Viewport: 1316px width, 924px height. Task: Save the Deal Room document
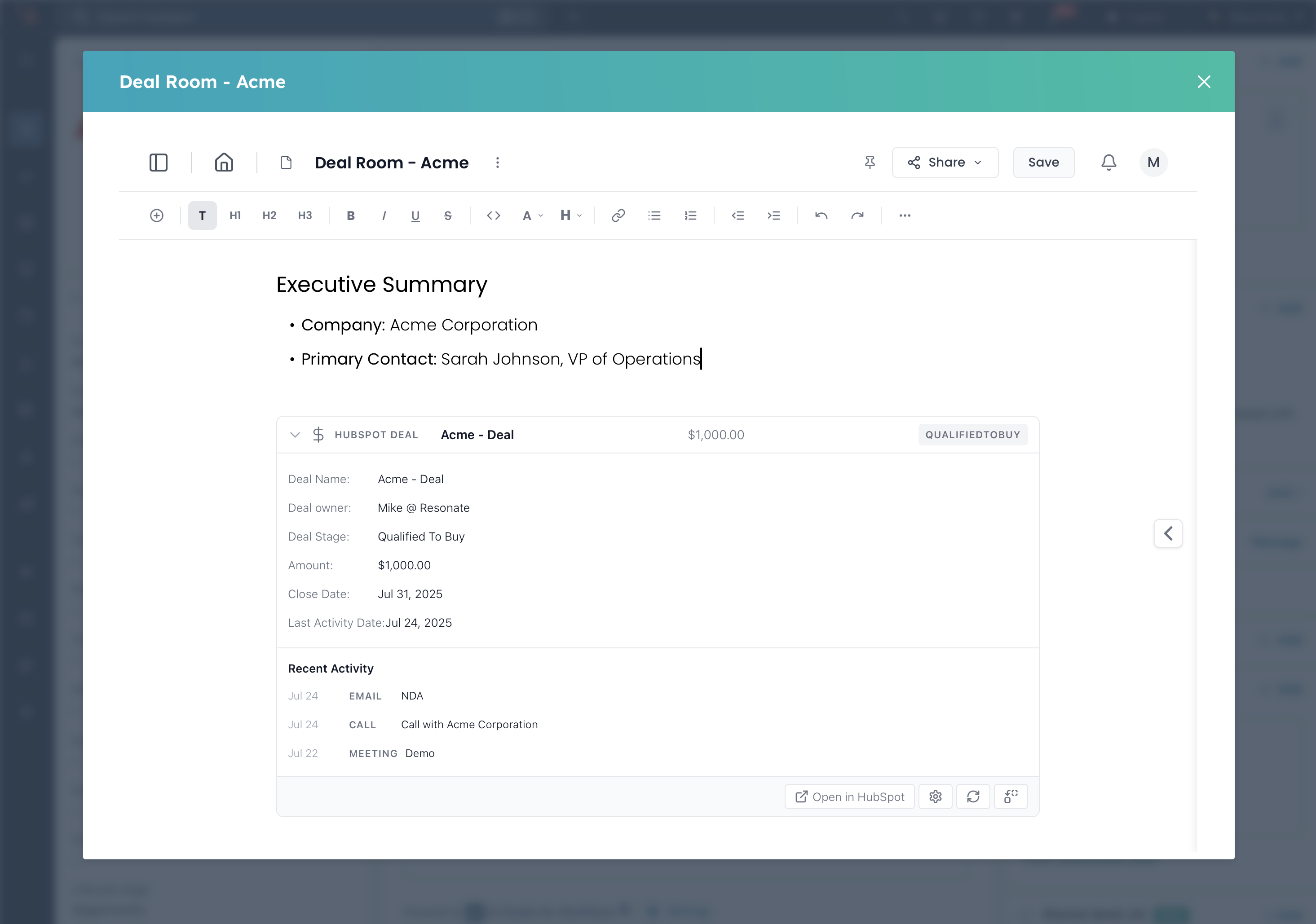[1043, 163]
